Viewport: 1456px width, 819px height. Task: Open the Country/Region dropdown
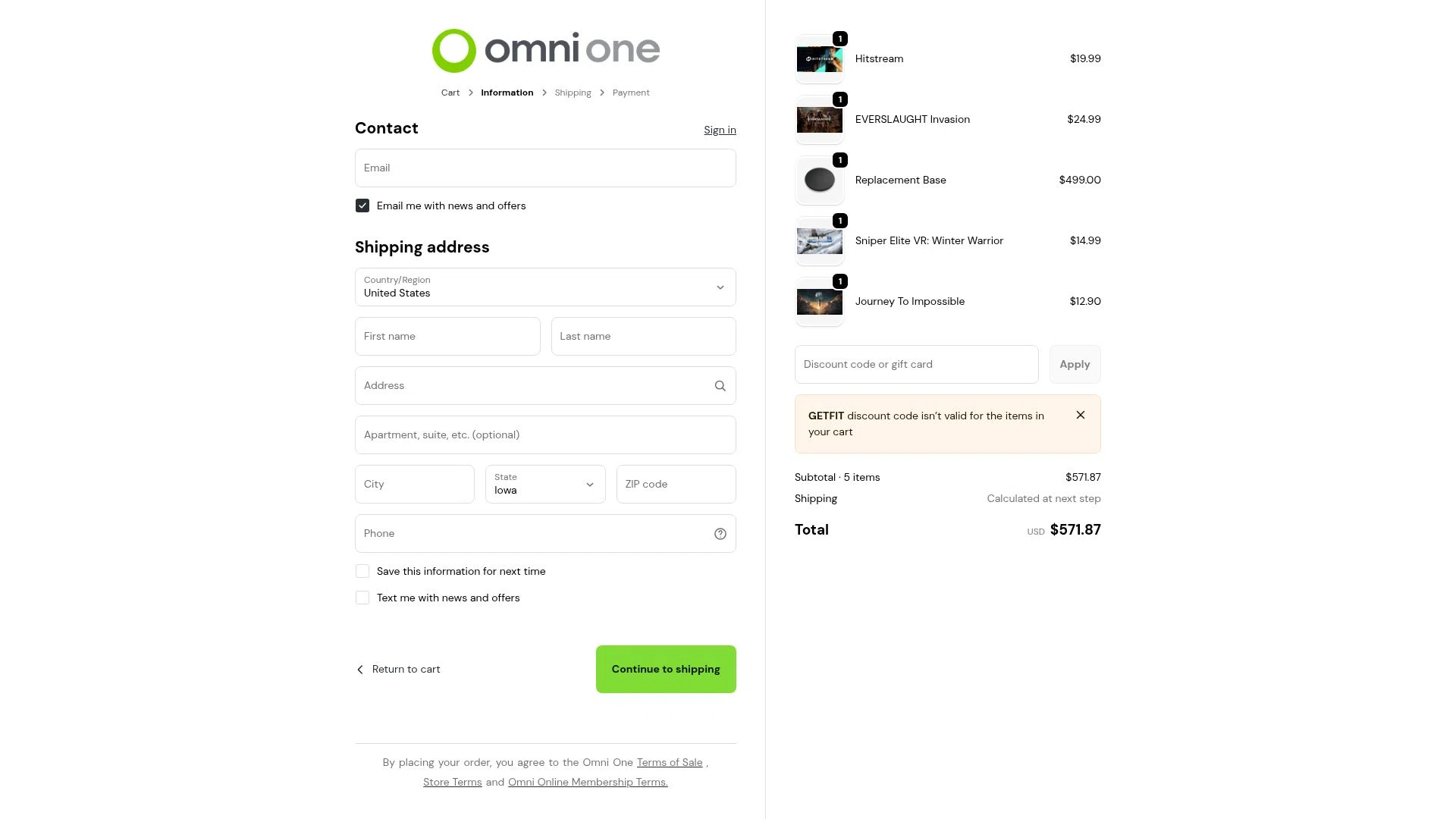click(x=545, y=287)
